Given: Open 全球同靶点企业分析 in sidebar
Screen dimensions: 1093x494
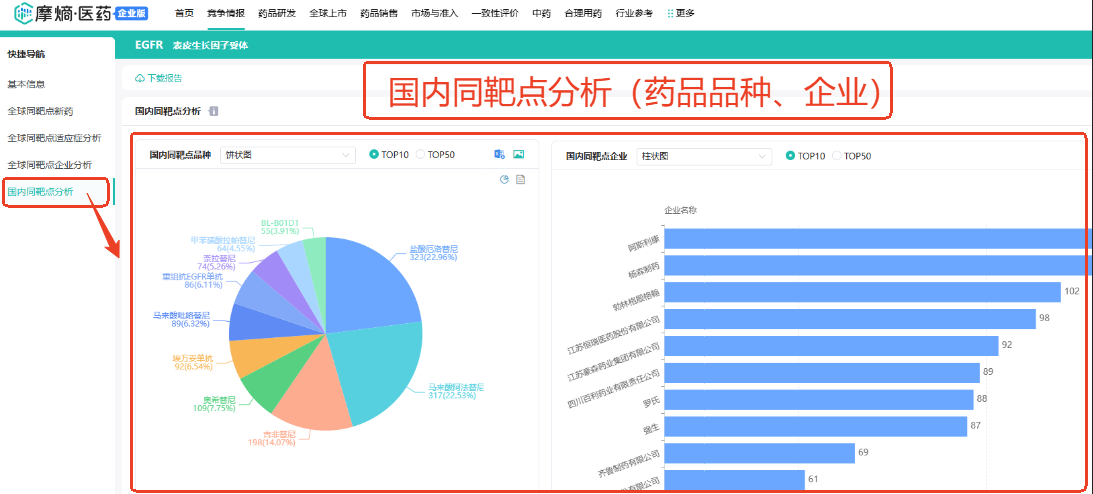Looking at the screenshot, I should point(49,164).
